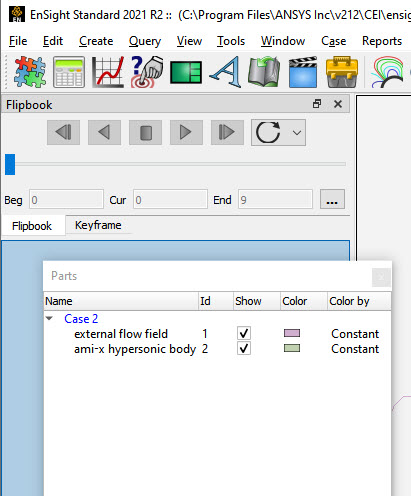Open the playback cycle mode dropdown arrow

tap(297, 133)
